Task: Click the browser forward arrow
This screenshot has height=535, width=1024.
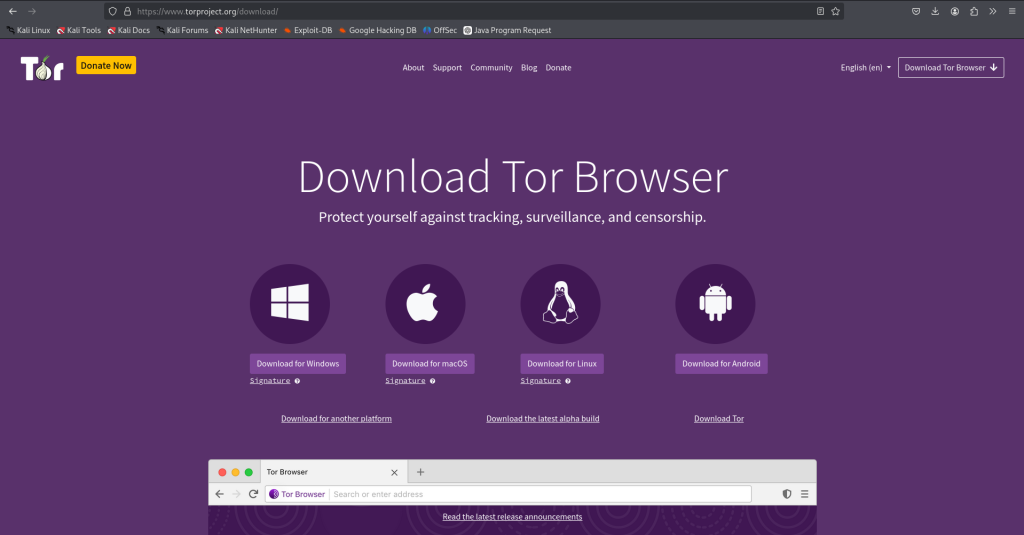Action: pyautogui.click(x=31, y=11)
